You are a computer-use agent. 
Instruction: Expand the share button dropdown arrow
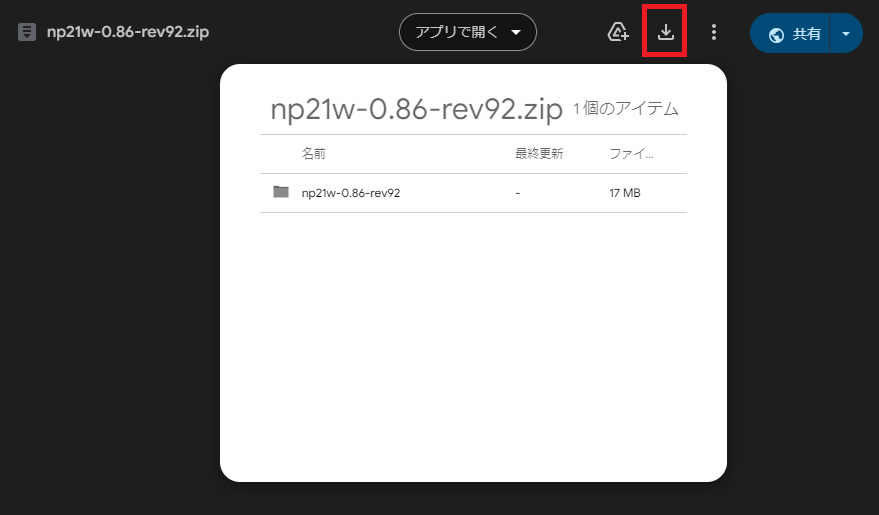846,33
